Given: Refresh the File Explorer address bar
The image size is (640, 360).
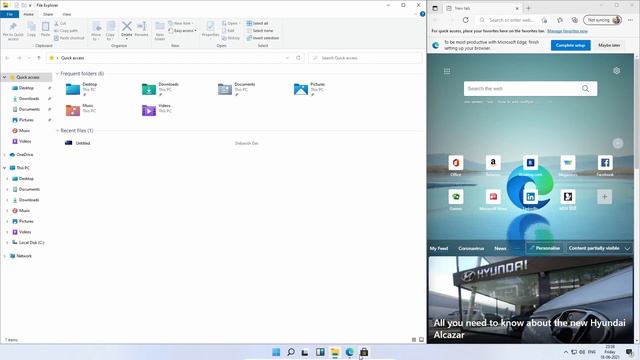Looking at the screenshot, I should [298, 58].
